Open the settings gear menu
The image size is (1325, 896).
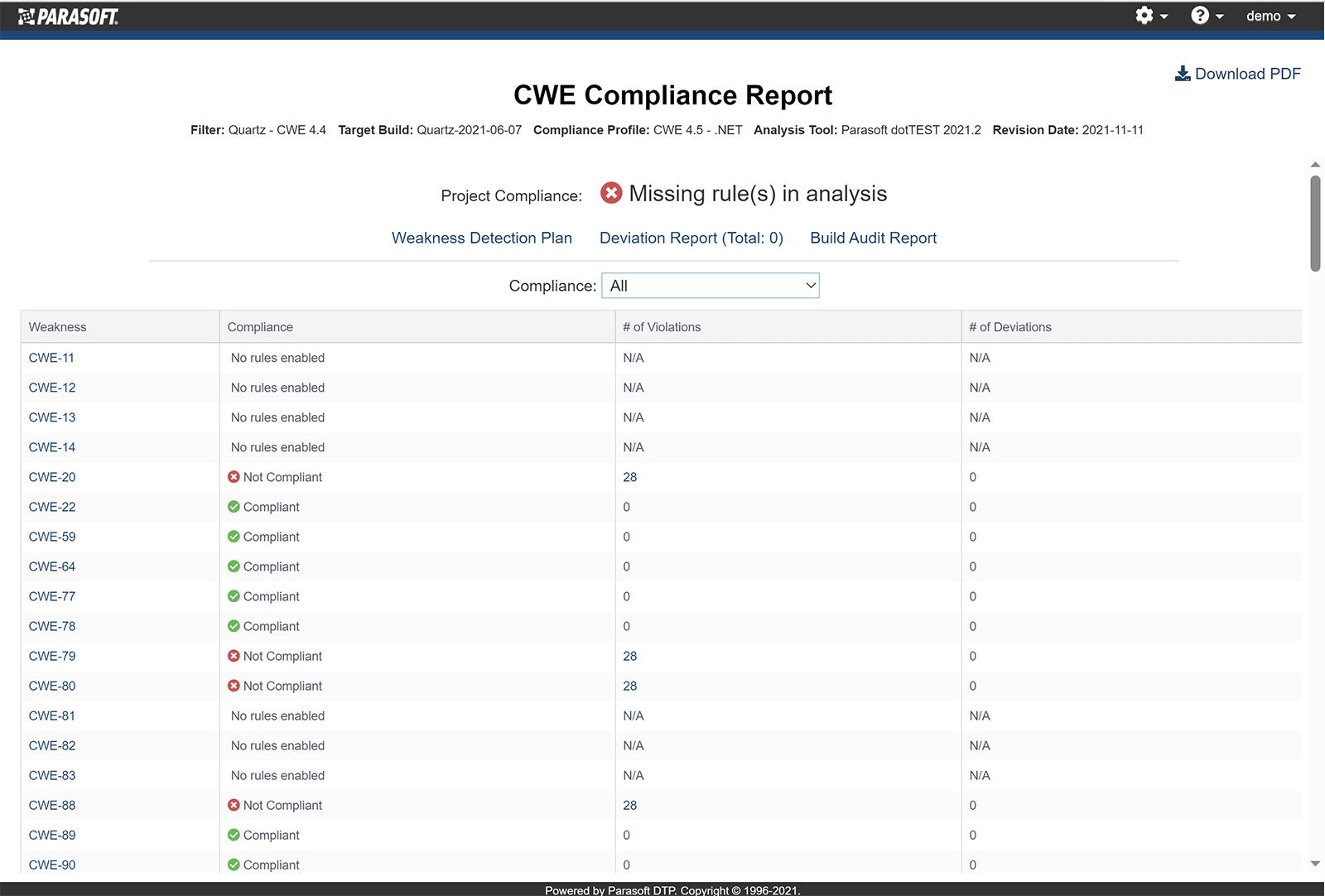point(1144,15)
